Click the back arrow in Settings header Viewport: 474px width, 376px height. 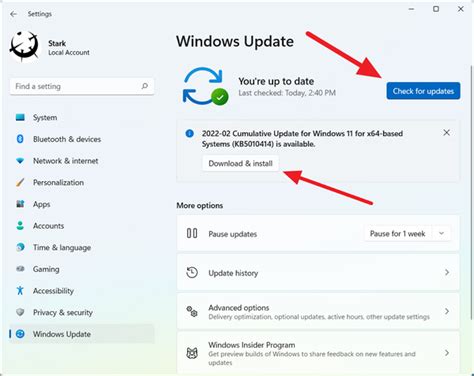coord(13,14)
